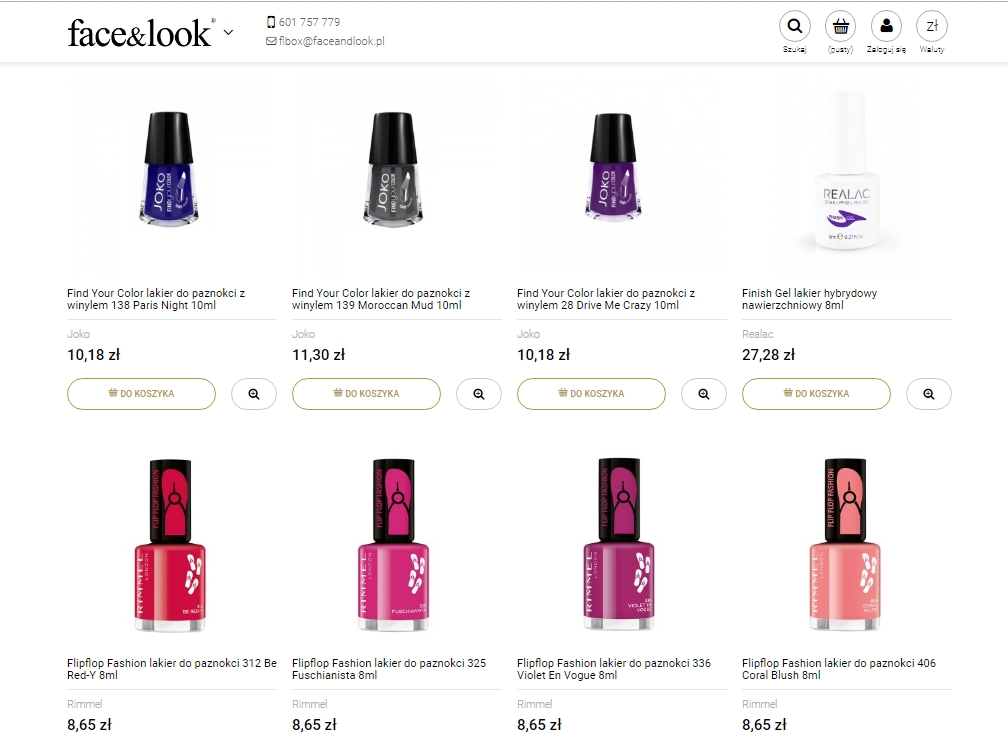Add Moroccan Mud polish to cart

click(366, 394)
